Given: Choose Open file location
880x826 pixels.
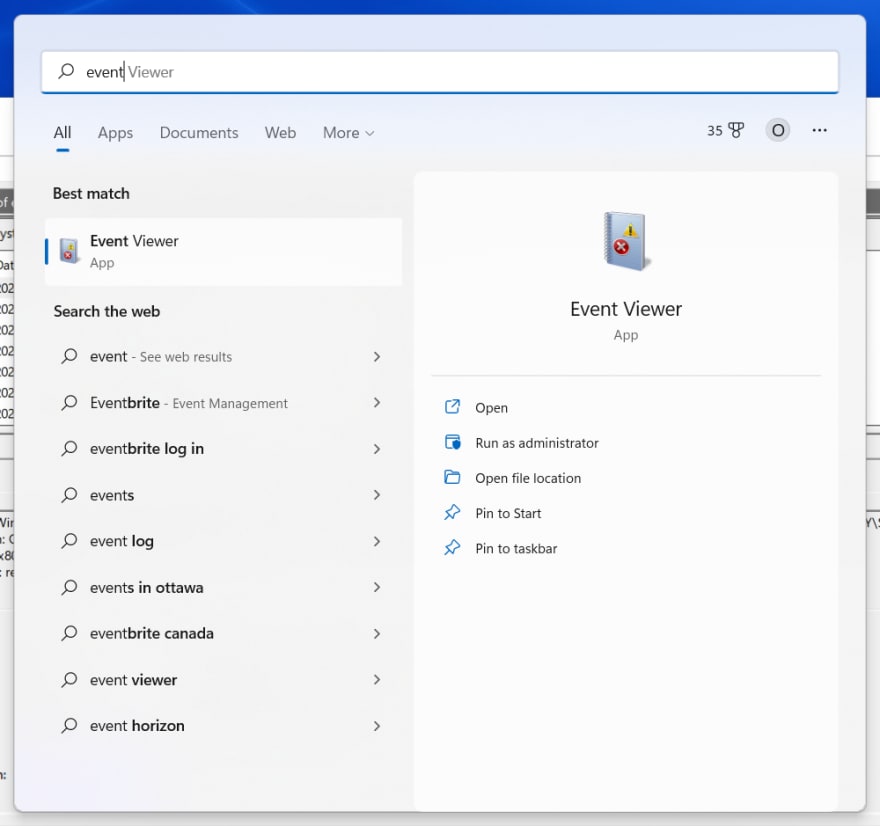Looking at the screenshot, I should (528, 478).
